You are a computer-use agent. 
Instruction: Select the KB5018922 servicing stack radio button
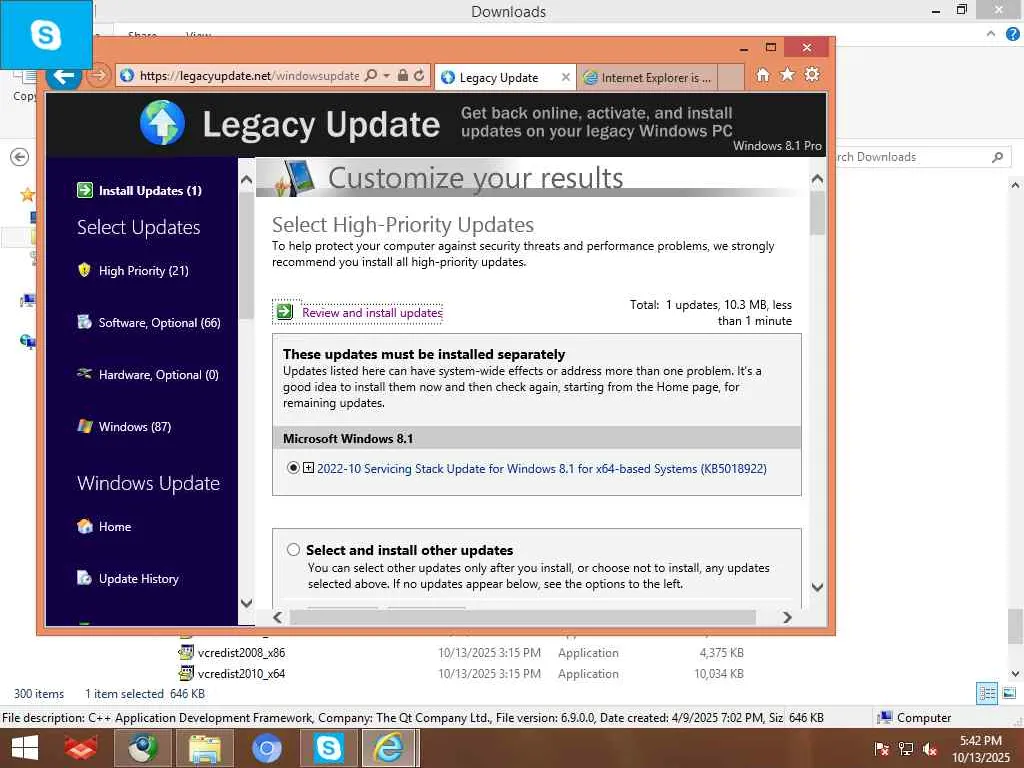(x=293, y=468)
